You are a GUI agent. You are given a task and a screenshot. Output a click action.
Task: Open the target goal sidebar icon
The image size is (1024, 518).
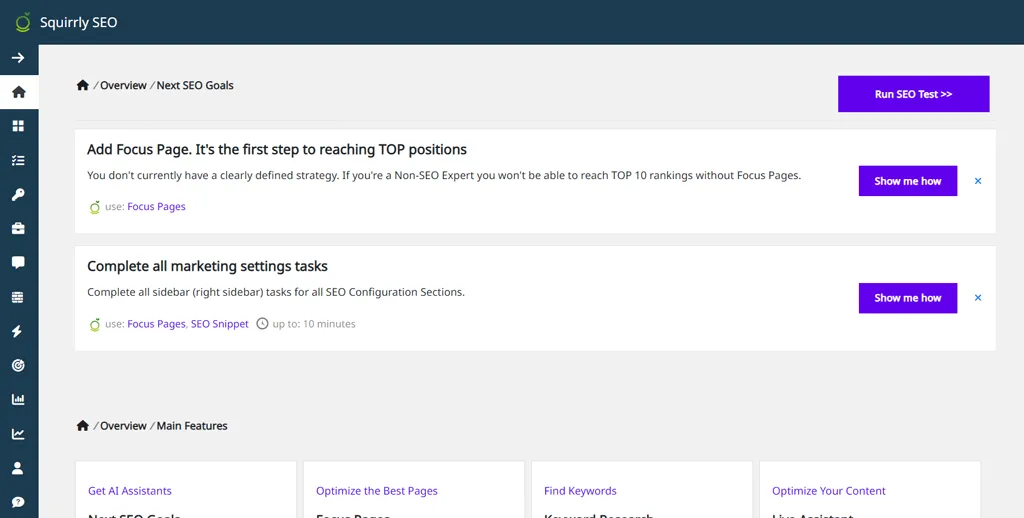(18, 365)
